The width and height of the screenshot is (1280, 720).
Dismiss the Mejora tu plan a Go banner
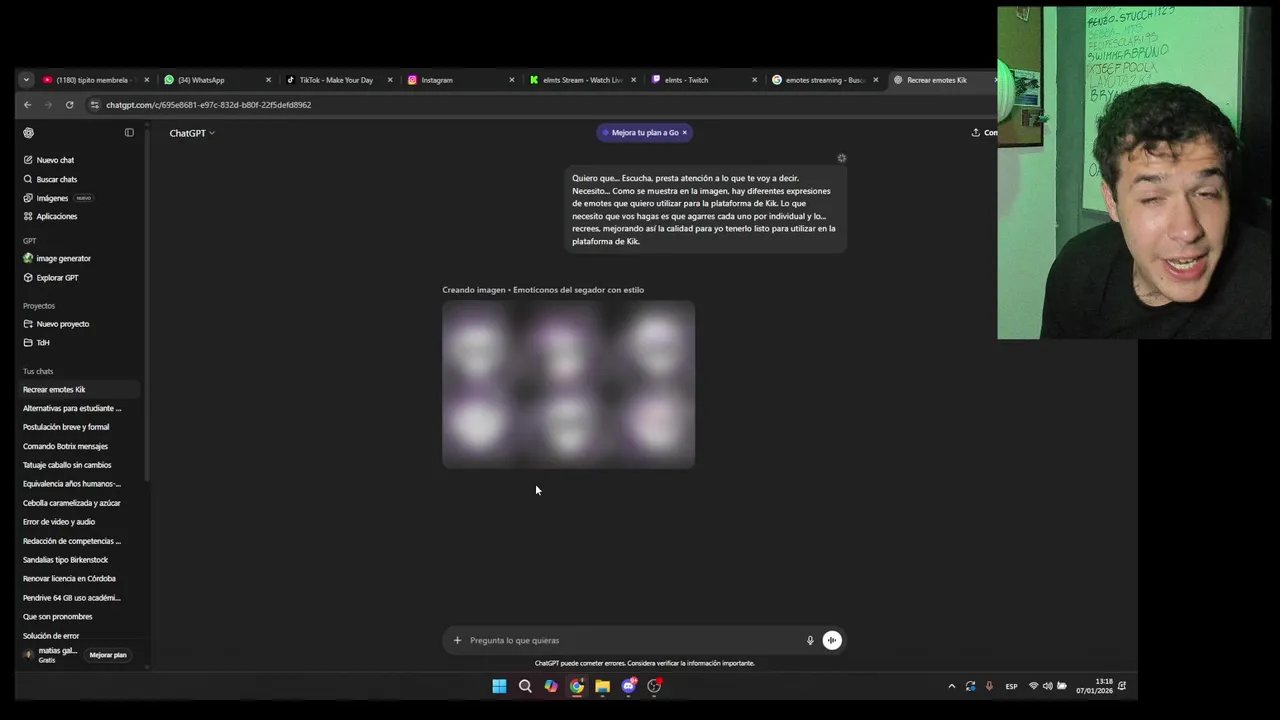tap(684, 132)
